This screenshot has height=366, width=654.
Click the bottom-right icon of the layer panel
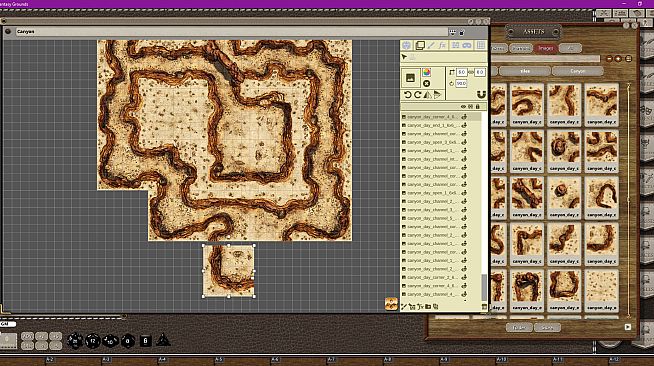tap(484, 307)
